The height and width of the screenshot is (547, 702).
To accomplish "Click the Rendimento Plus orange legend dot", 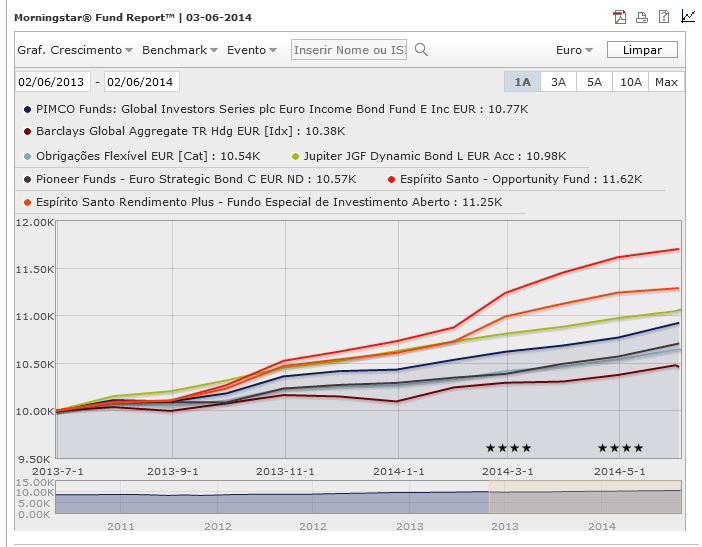I will (x=27, y=202).
